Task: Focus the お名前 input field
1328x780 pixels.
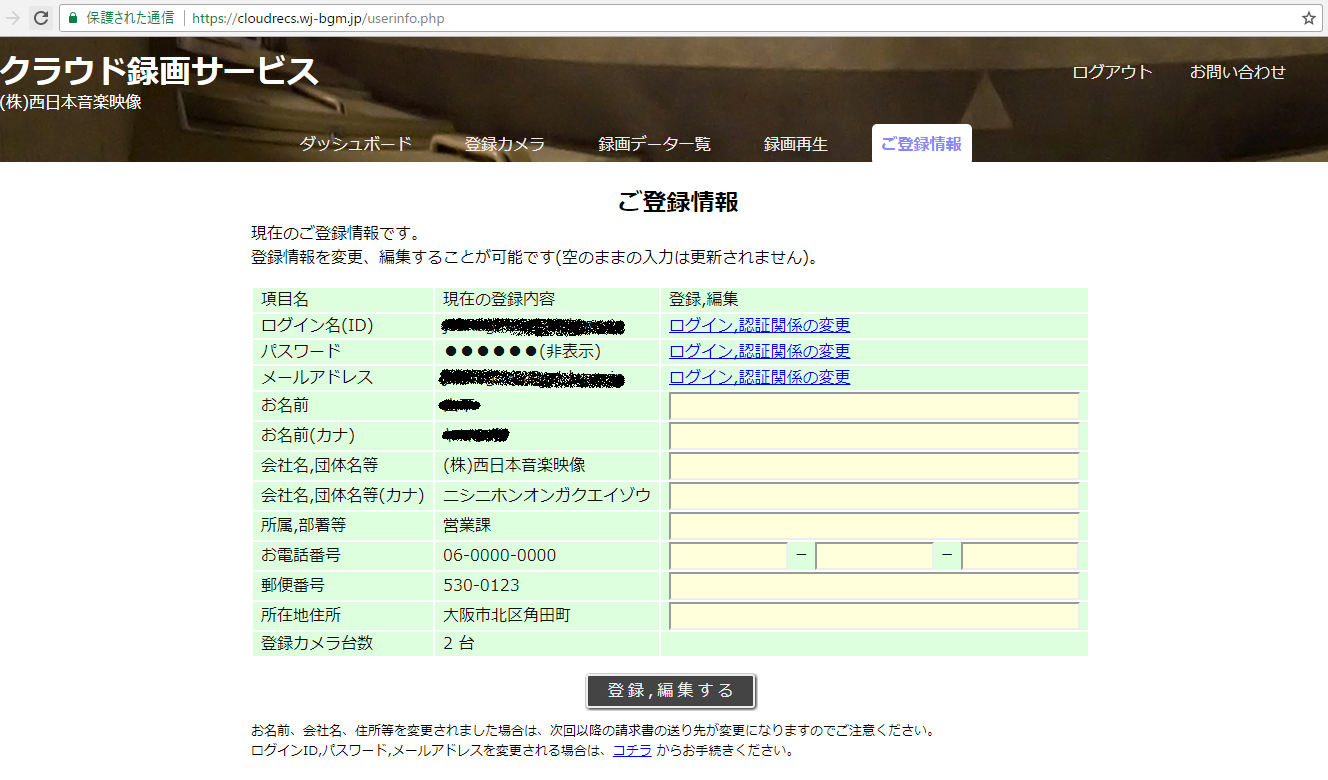Action: [x=874, y=406]
